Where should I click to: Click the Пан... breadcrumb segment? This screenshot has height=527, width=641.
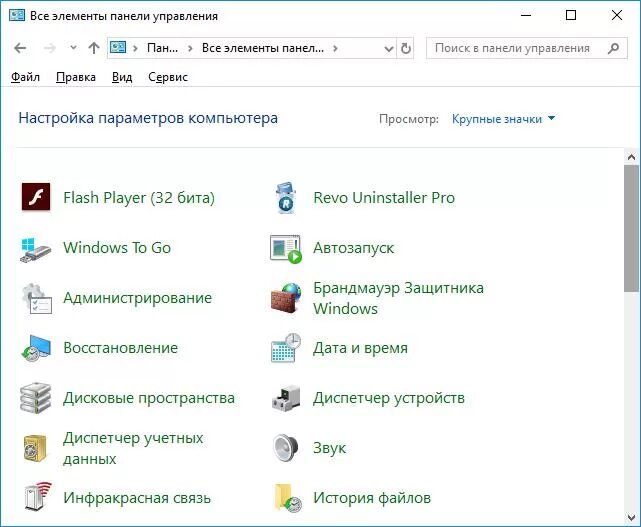[x=162, y=48]
